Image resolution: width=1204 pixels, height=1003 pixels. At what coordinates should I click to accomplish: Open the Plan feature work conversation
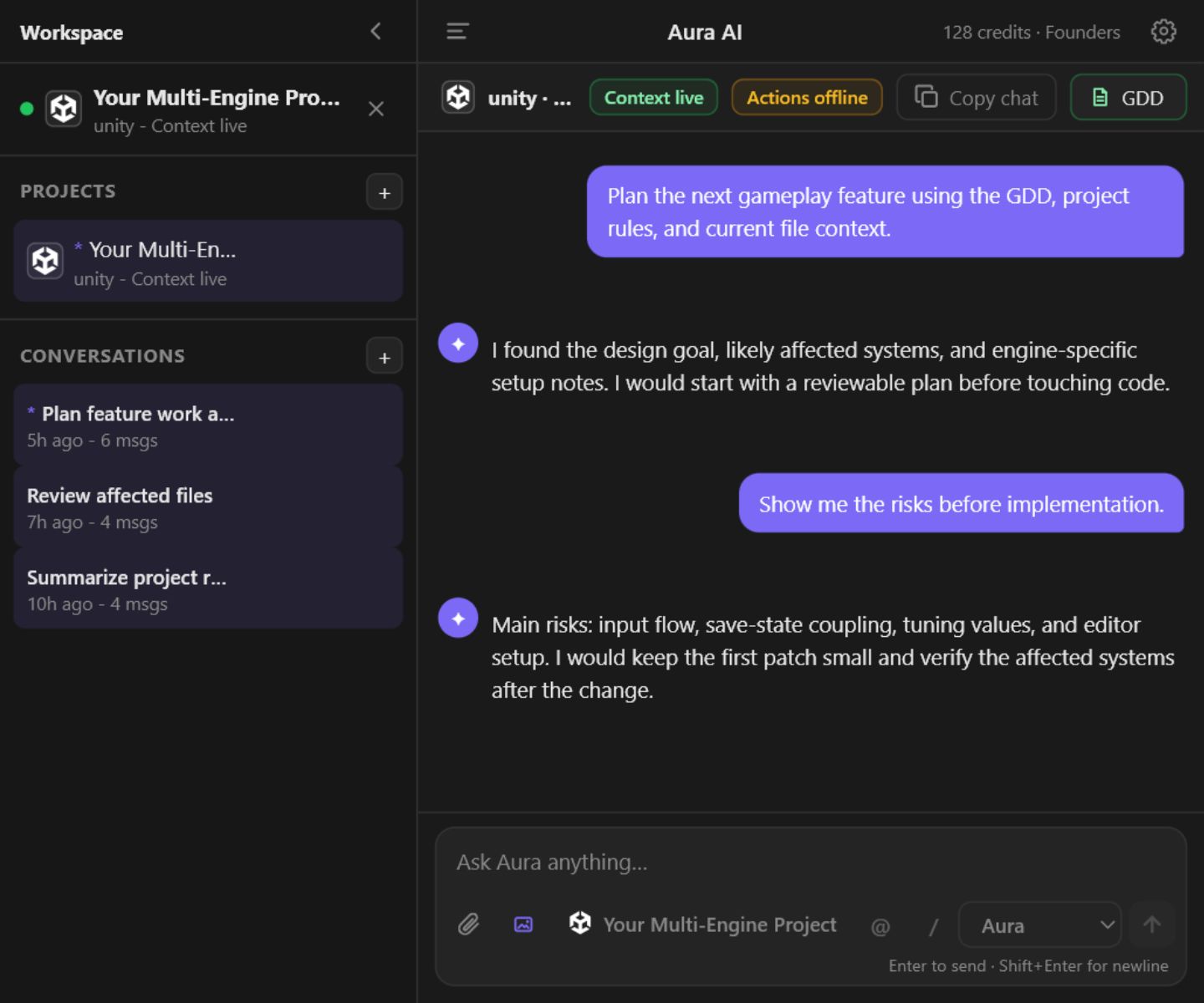(208, 425)
